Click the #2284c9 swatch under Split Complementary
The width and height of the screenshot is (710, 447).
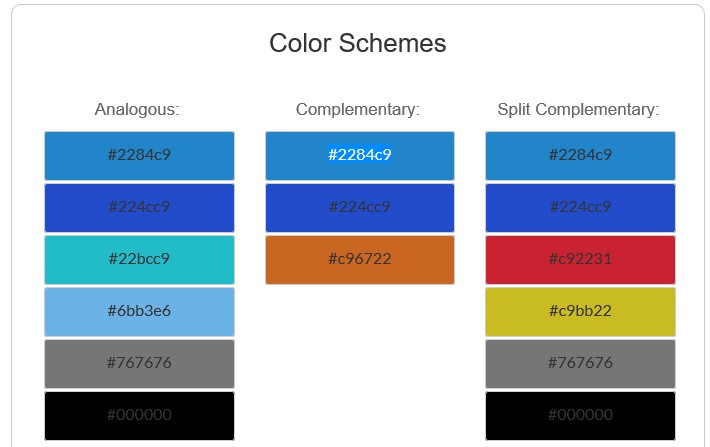click(580, 156)
